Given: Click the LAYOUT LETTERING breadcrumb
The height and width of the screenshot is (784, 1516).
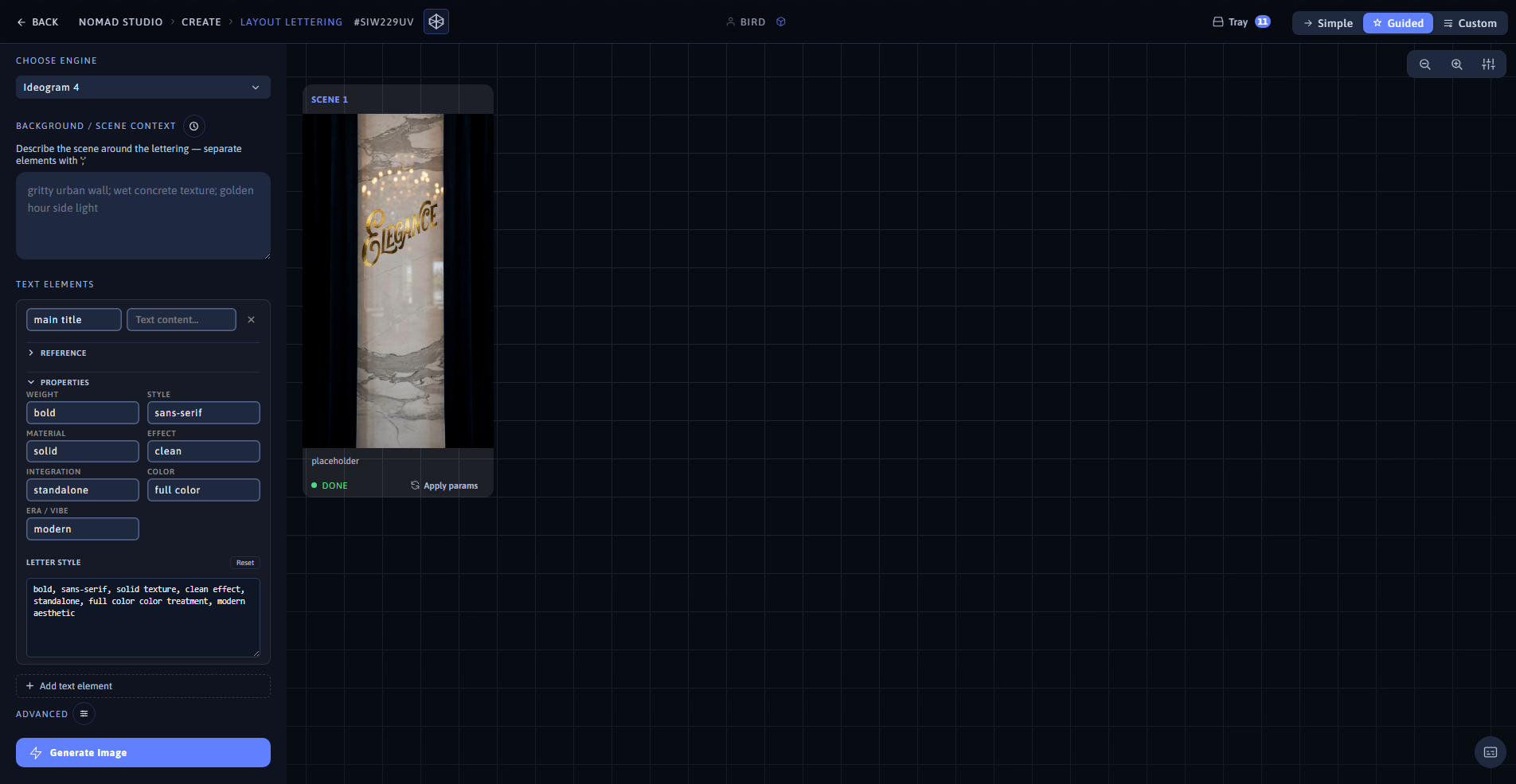Looking at the screenshot, I should pos(291,22).
